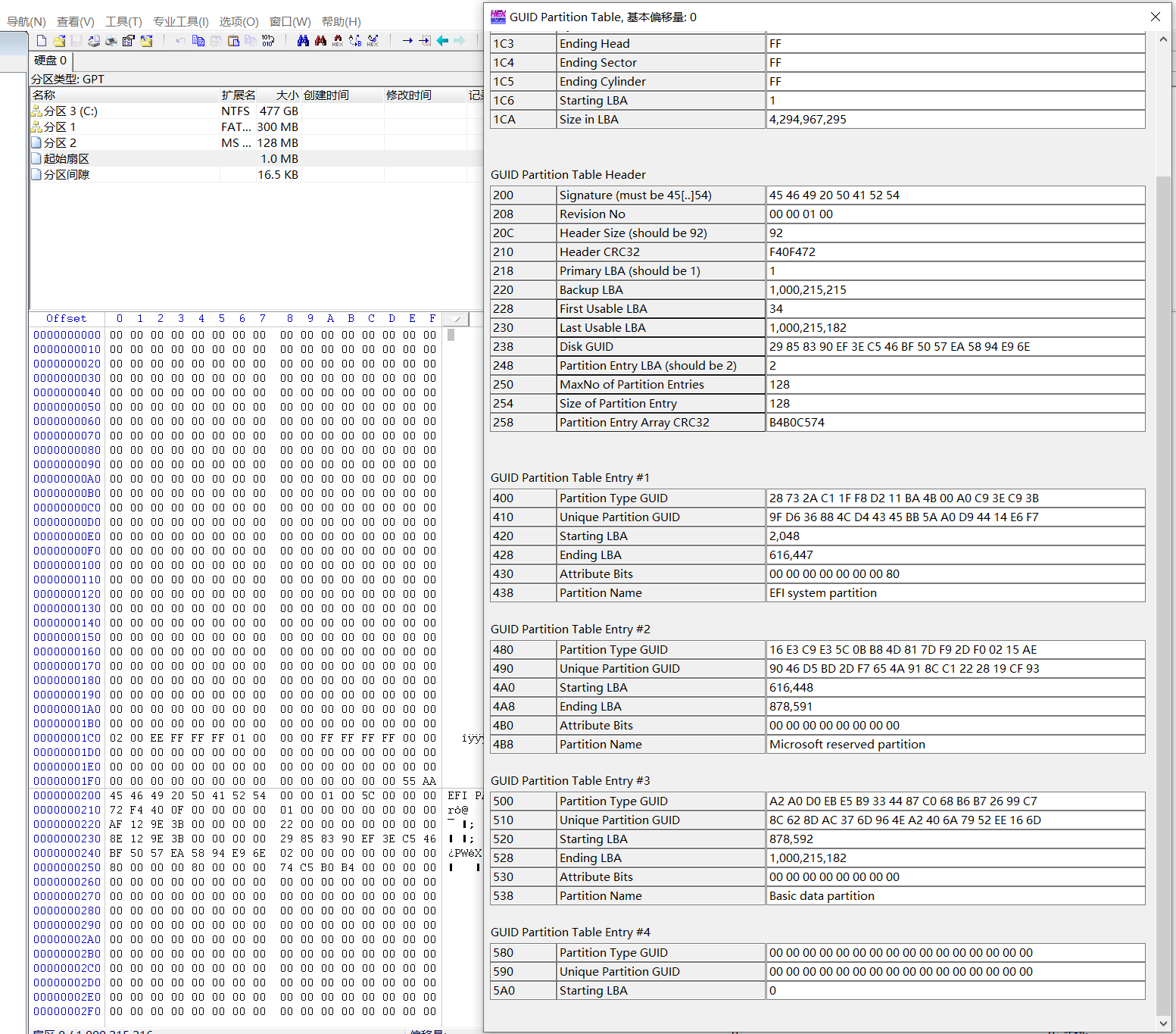Sort by the 扩展名 column header
The height and width of the screenshot is (1034, 1176).
[x=238, y=95]
